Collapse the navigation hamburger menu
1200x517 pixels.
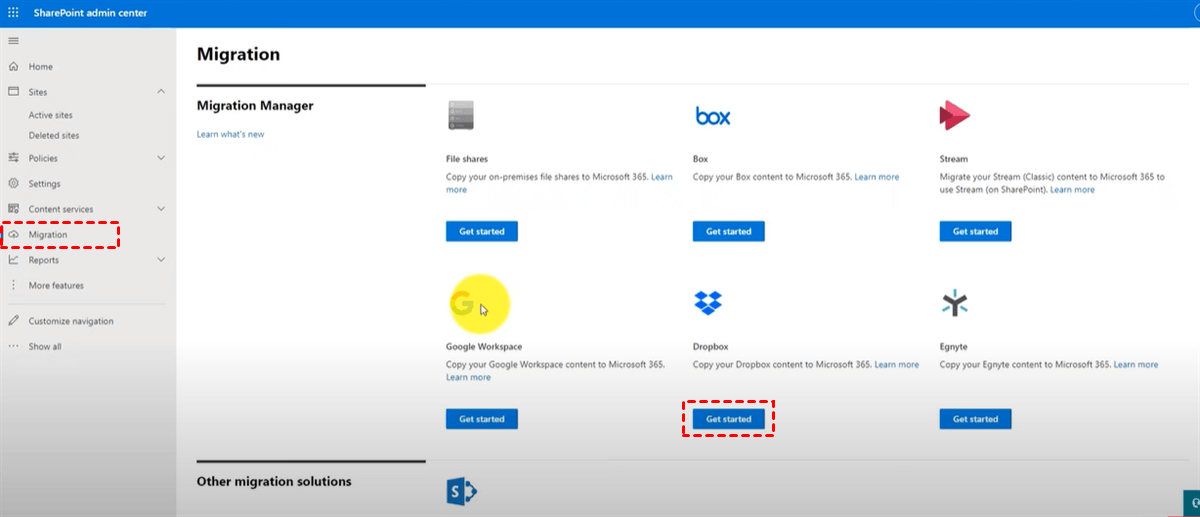[x=14, y=41]
